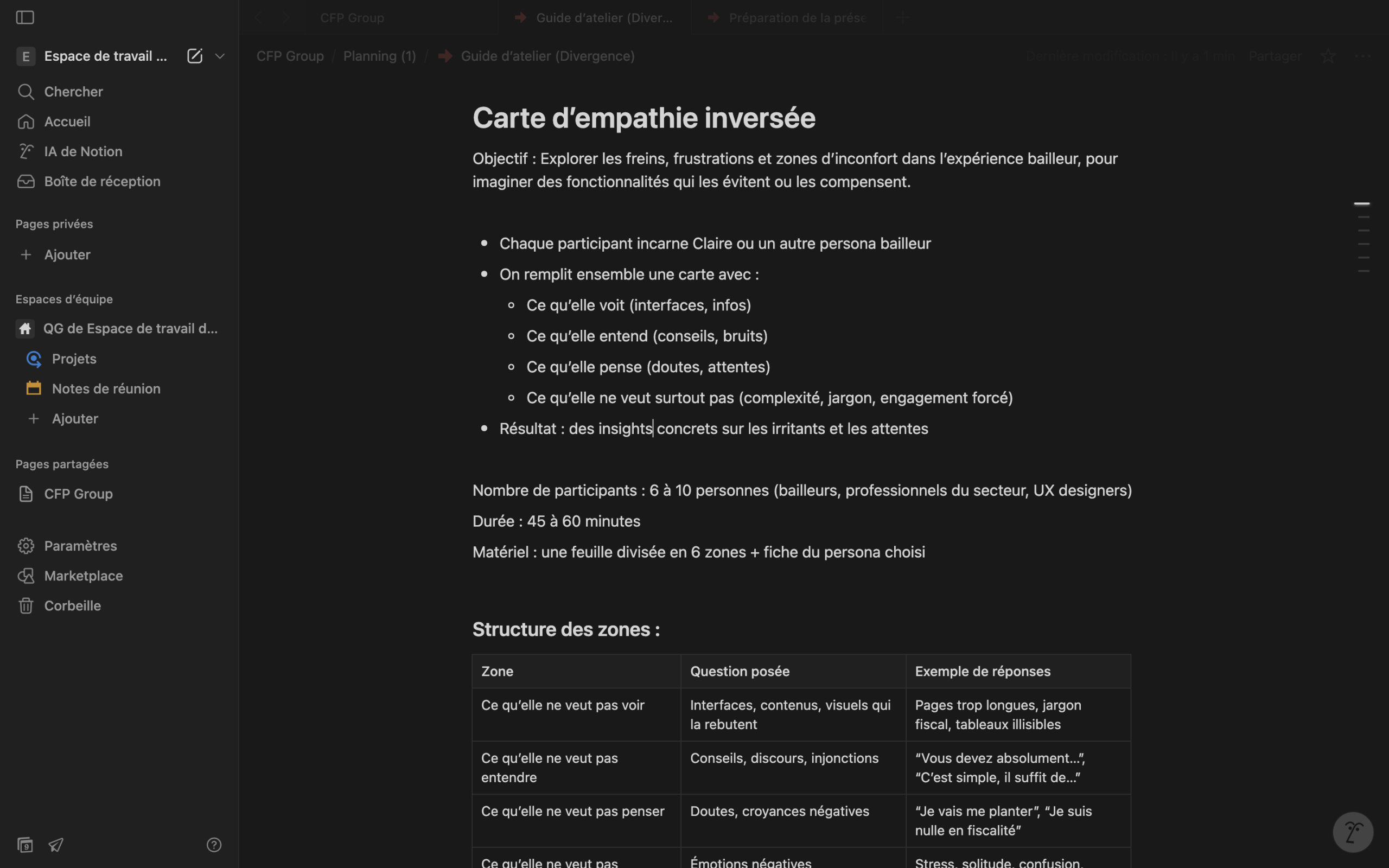Open the Marketplace
Screen dimensions: 1389x868
pos(83,576)
